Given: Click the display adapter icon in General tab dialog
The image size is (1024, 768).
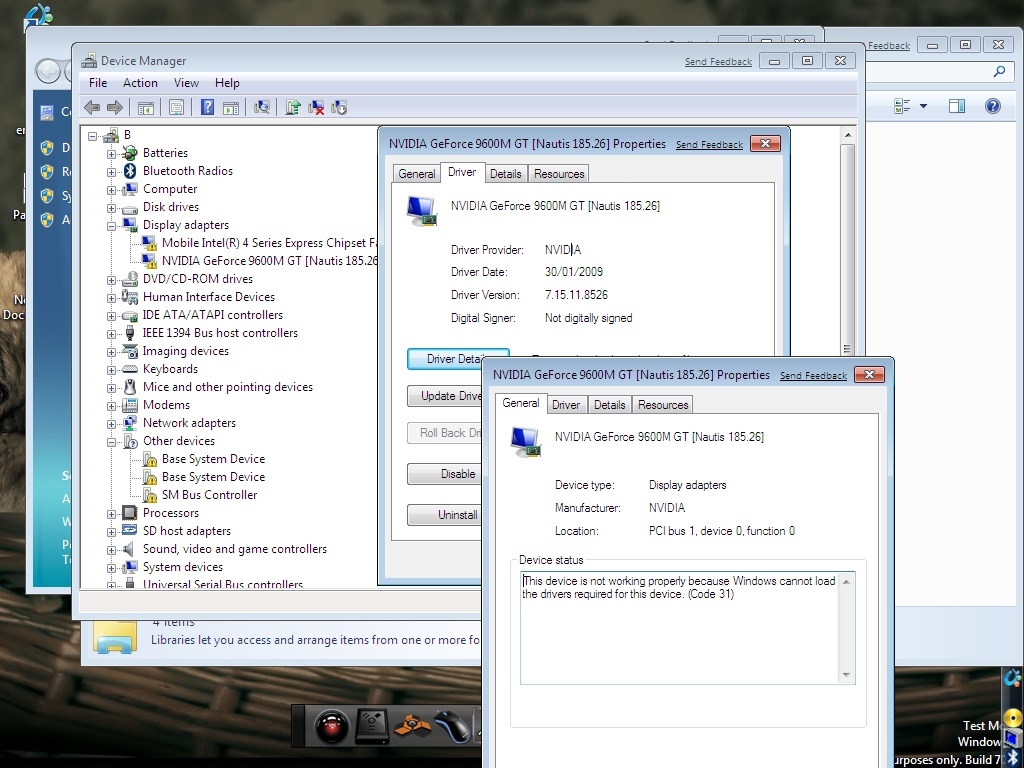Looking at the screenshot, I should [x=526, y=442].
